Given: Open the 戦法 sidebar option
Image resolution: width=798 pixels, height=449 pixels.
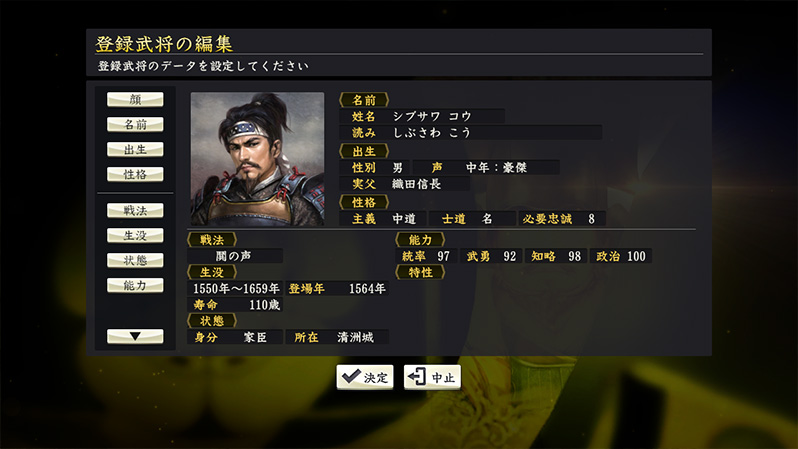Looking at the screenshot, I should pos(135,210).
